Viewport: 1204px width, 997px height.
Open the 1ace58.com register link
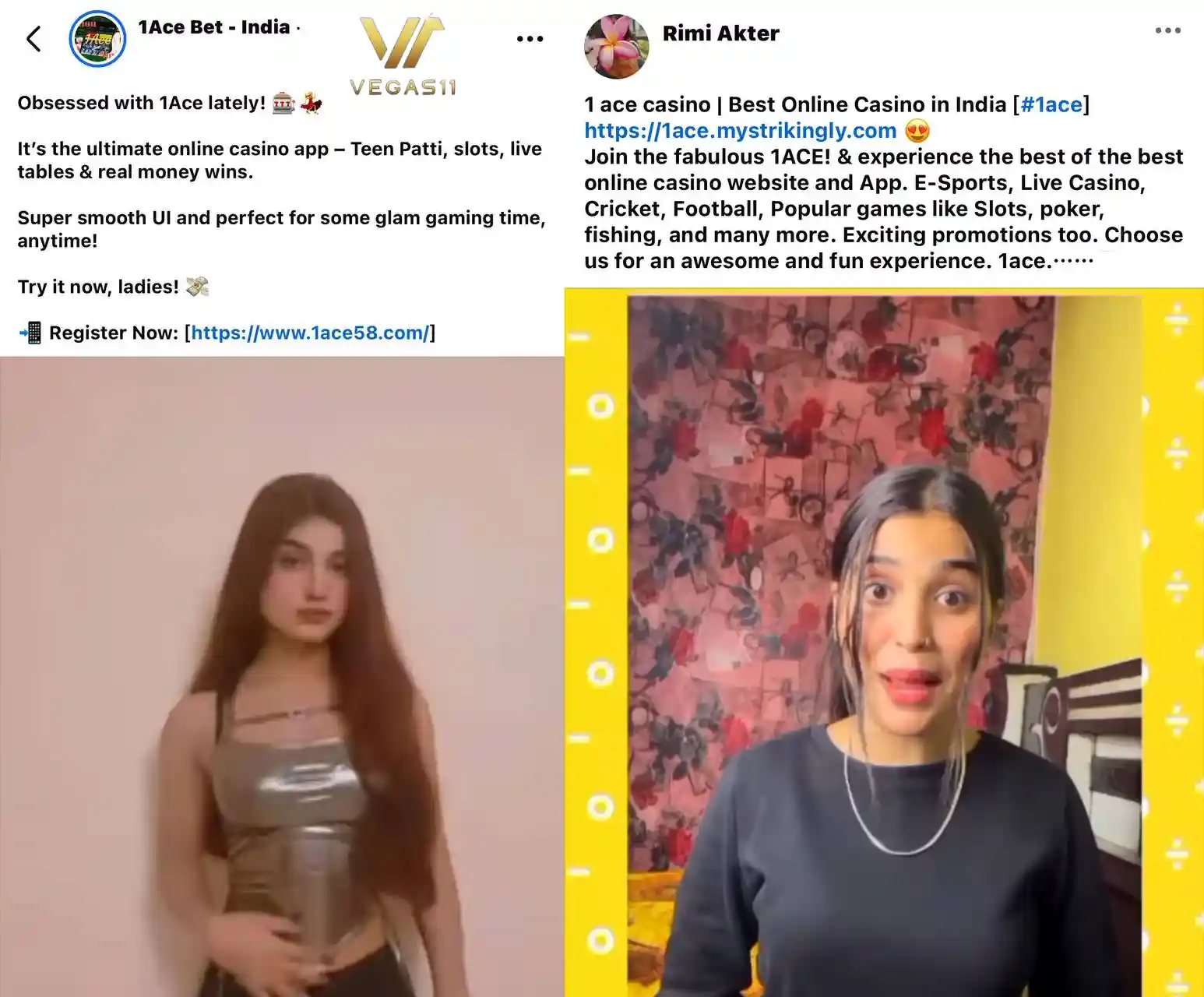[x=310, y=333]
